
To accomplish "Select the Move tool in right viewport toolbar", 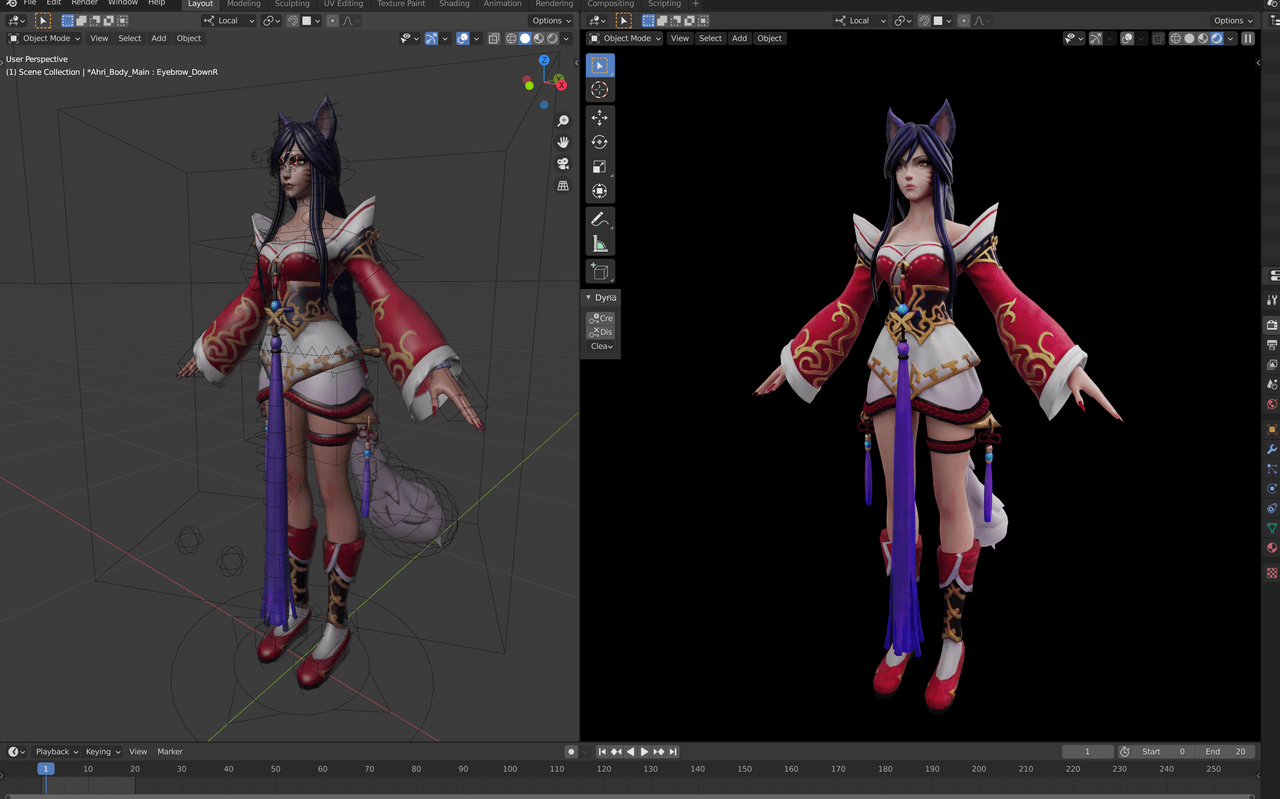I will tap(599, 118).
